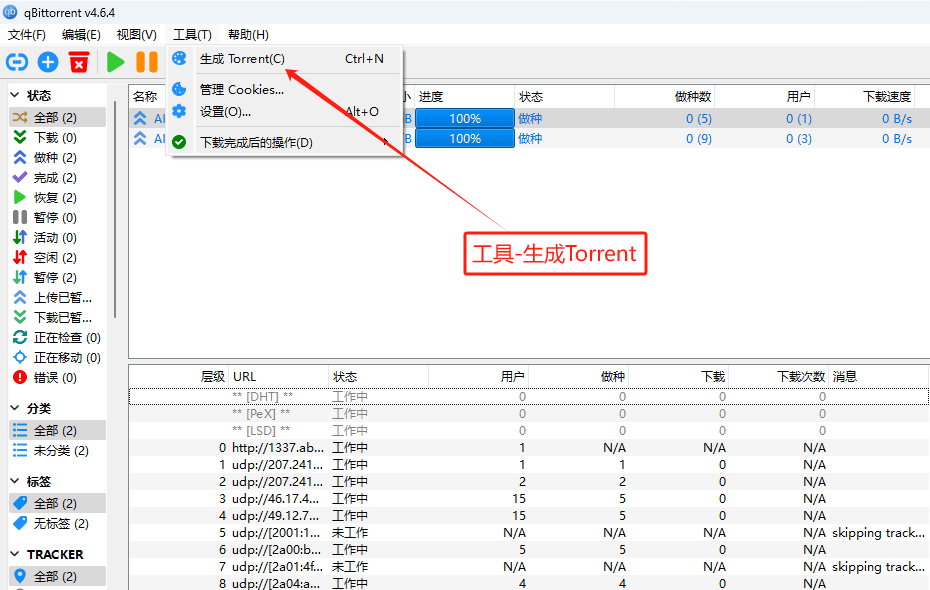Add a torrent link via the chain icon
The image size is (930, 590).
(x=16, y=62)
